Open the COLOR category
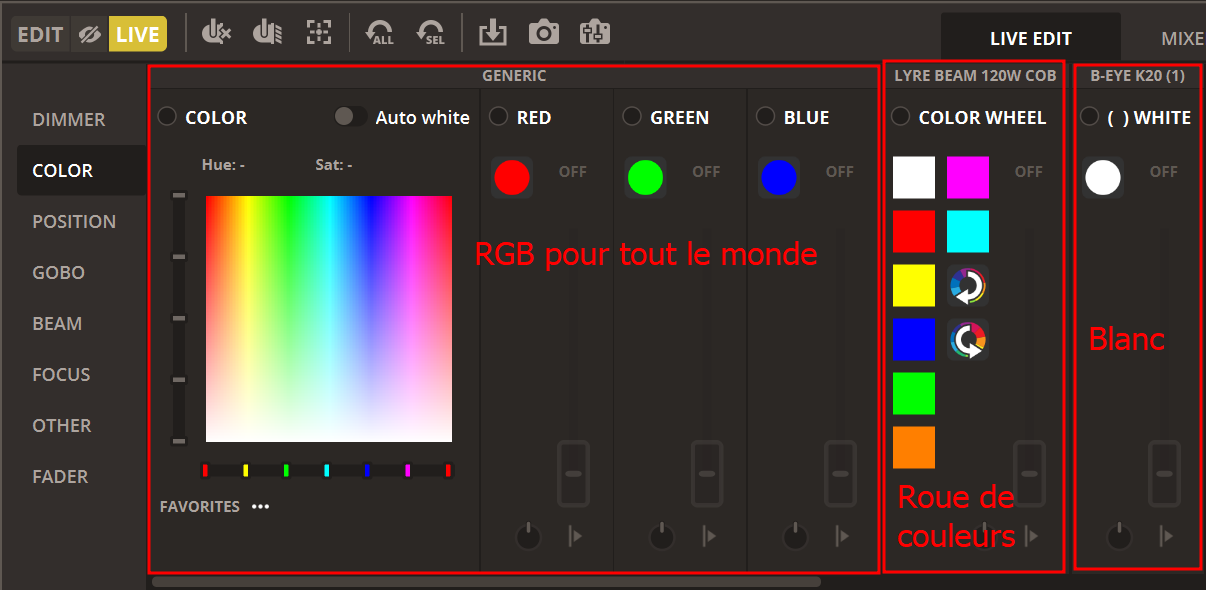The image size is (1206, 590). [x=81, y=170]
